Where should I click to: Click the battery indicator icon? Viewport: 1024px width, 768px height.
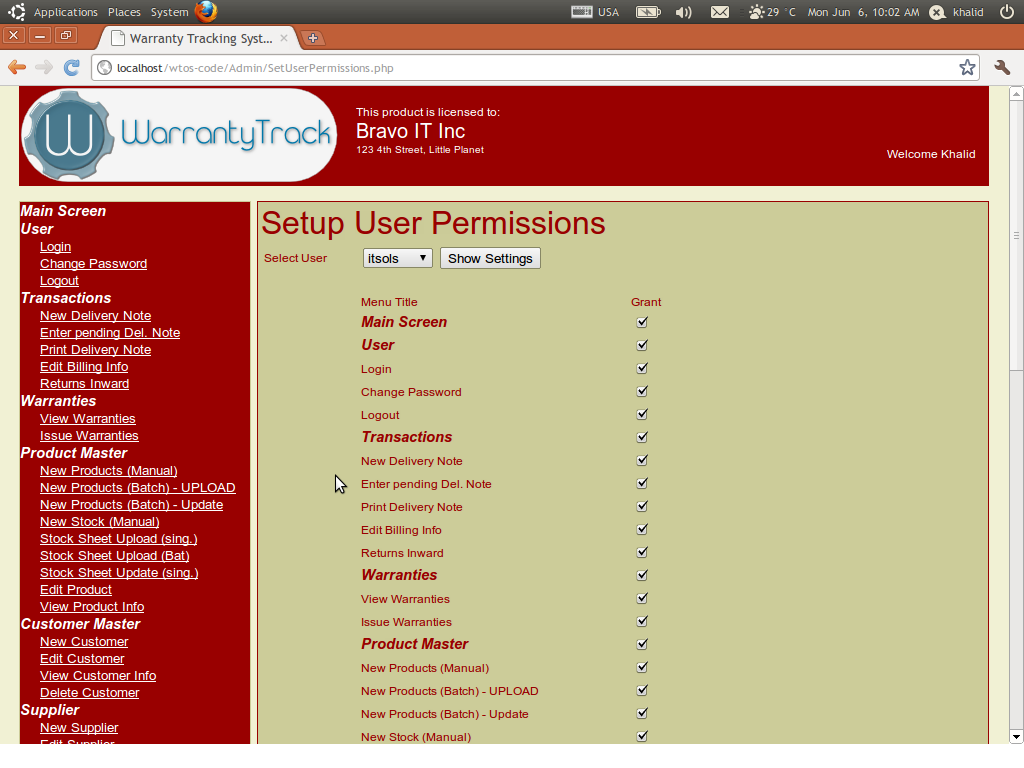tap(648, 12)
